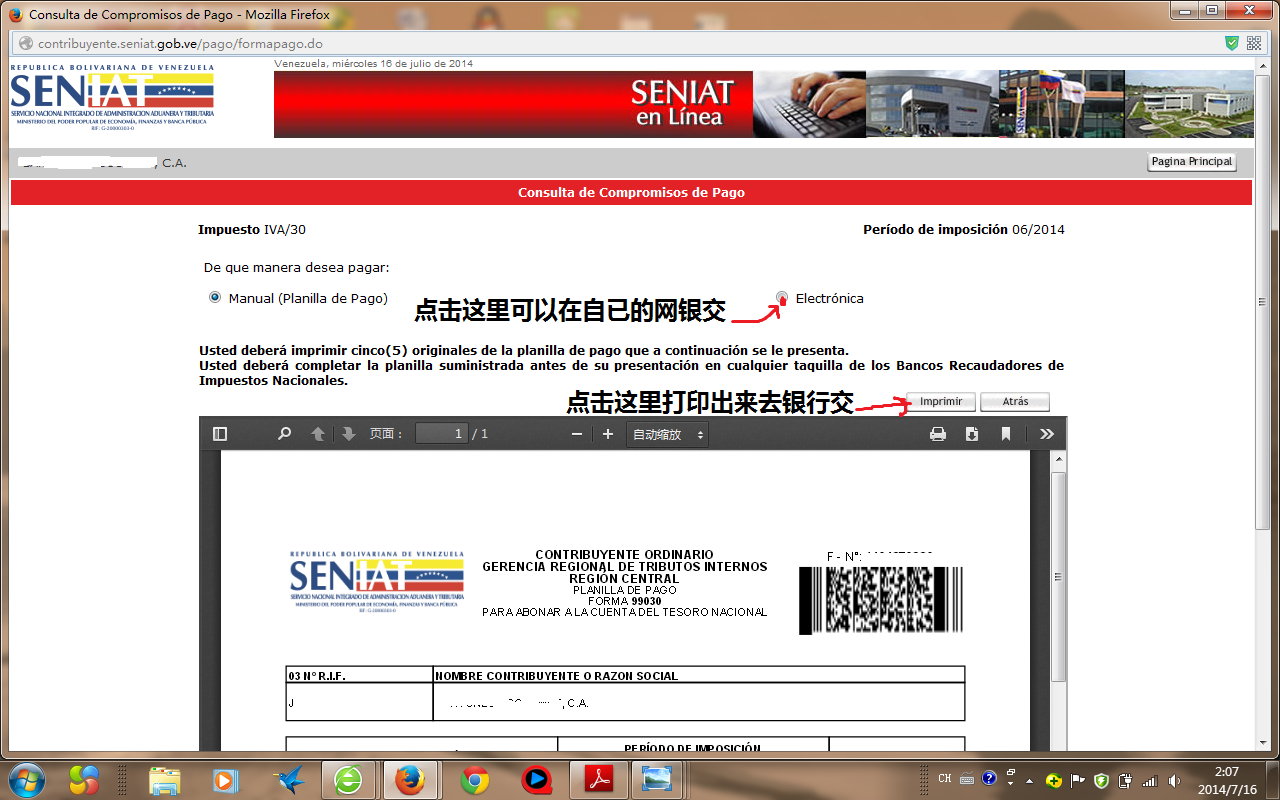This screenshot has width=1280, height=800.
Task: Click the green shield icon in address bar
Action: 1232,43
